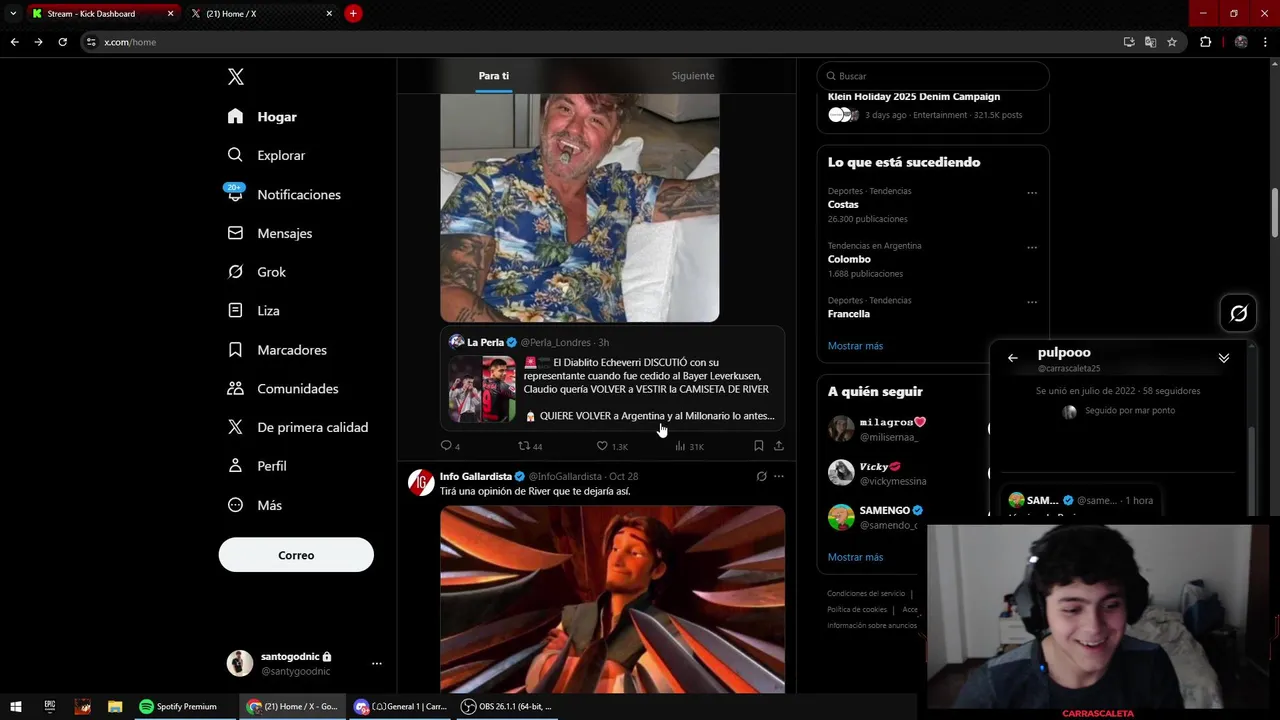View analytics showing 31K views
The image size is (1280, 720).
680,446
